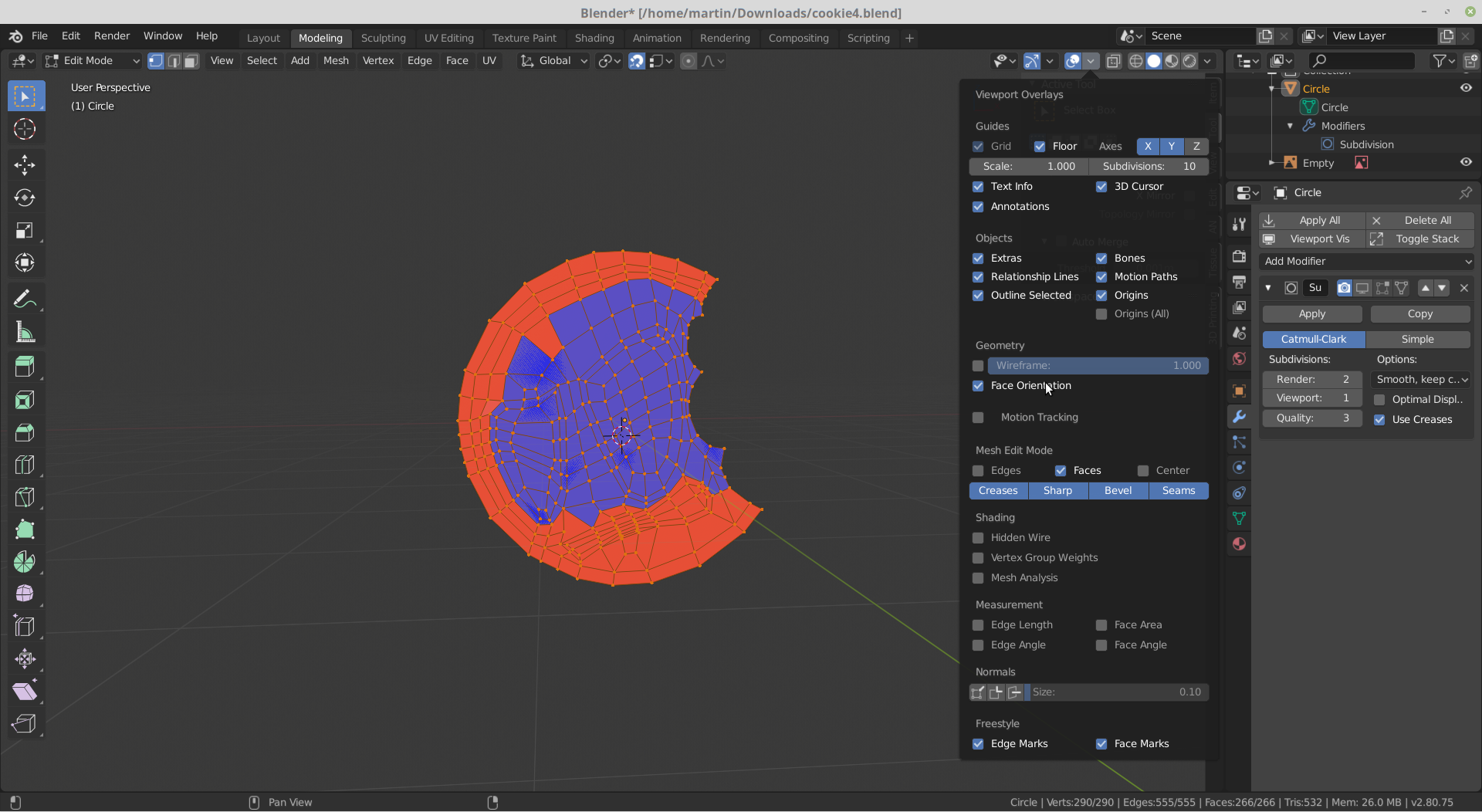The image size is (1482, 812).
Task: Open the Particle Properties tab
Action: (x=1239, y=442)
